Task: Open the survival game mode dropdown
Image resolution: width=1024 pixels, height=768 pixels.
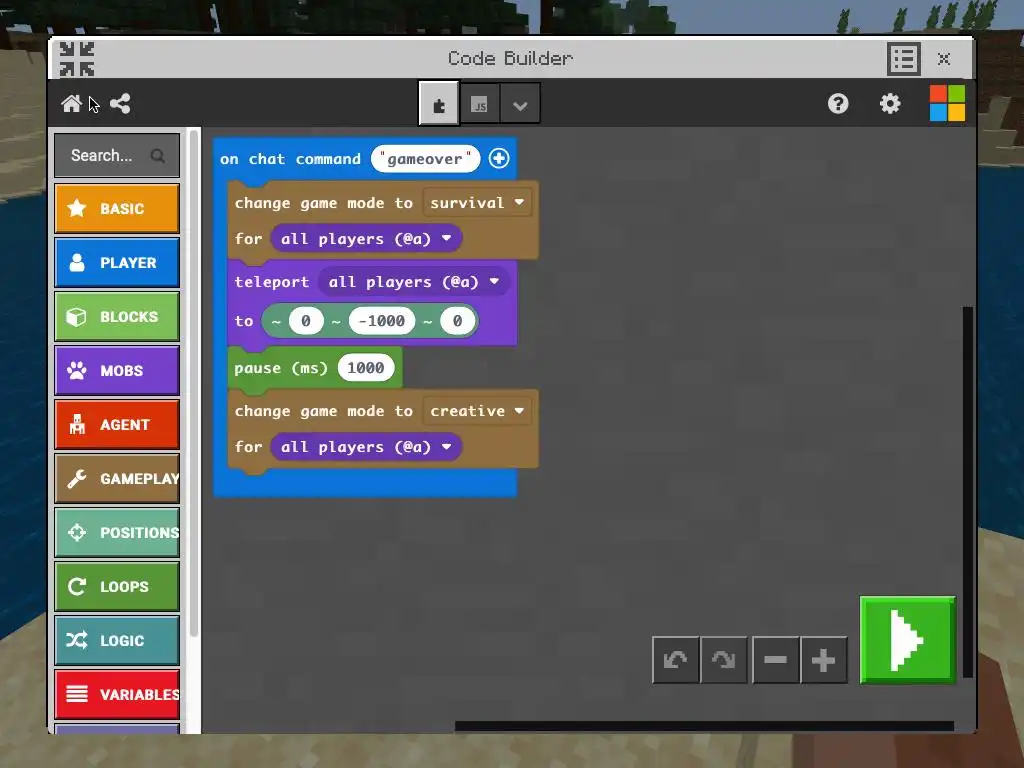Action: coord(477,202)
